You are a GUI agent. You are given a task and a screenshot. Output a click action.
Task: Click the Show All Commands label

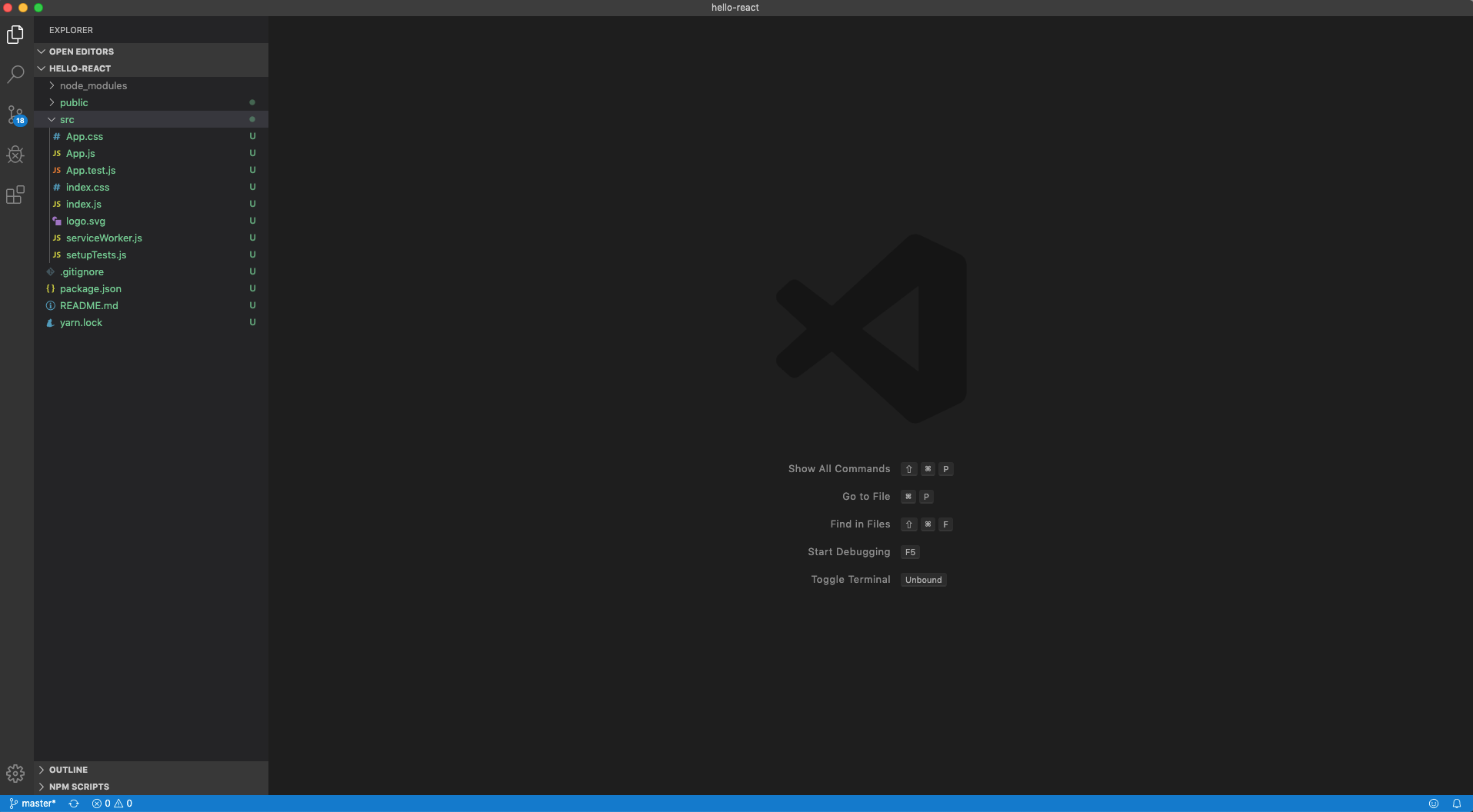pos(839,469)
